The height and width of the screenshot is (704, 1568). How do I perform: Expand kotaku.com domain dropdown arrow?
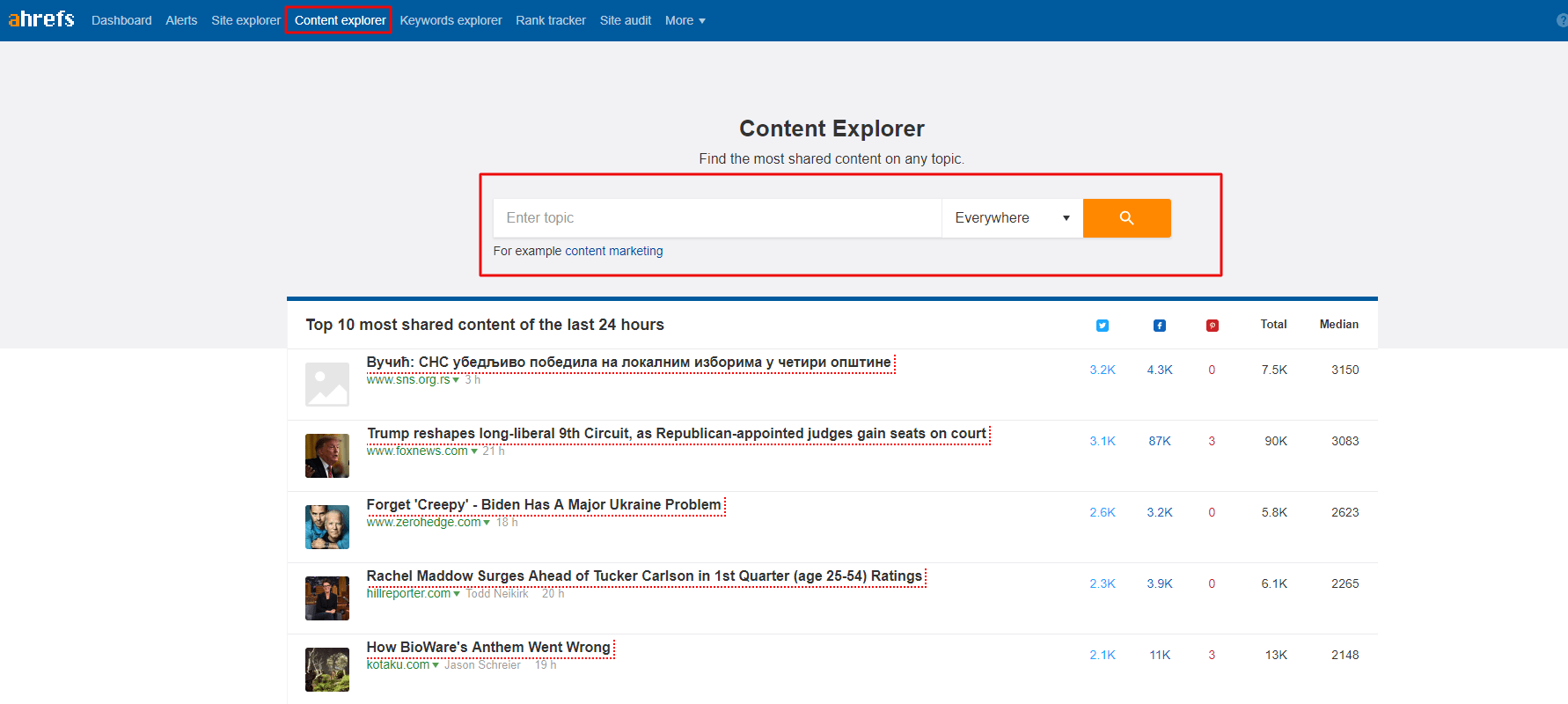(436, 665)
